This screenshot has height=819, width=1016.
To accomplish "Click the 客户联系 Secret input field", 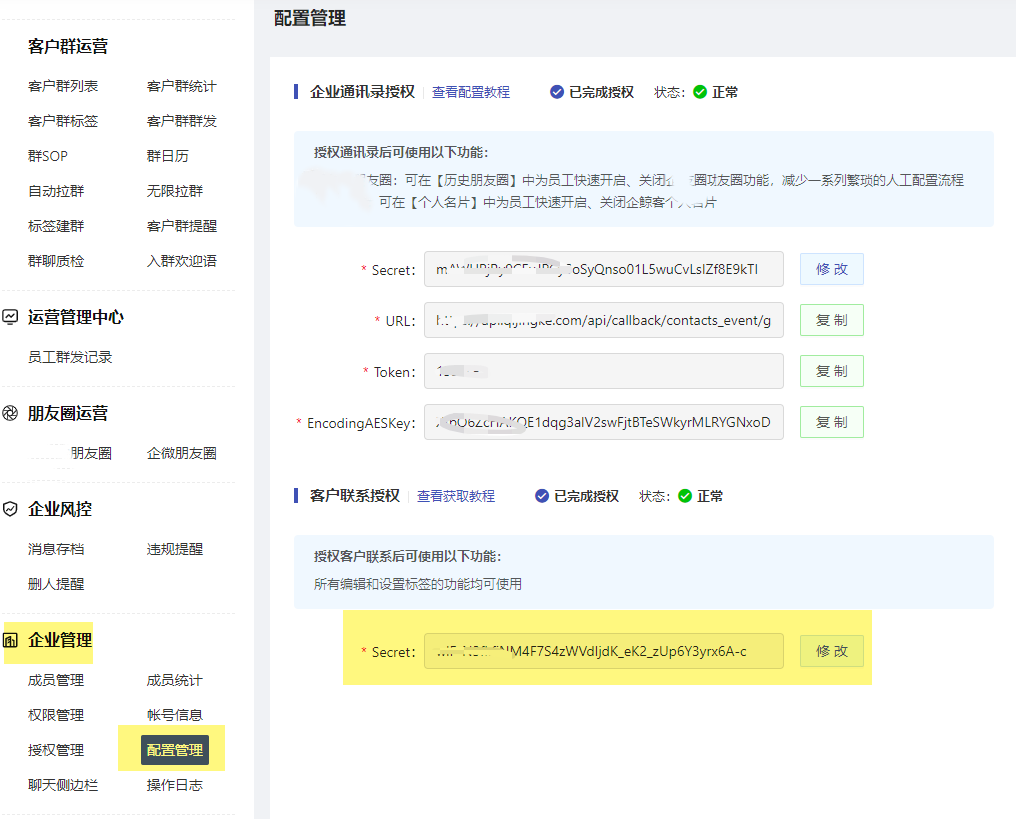I will (x=604, y=651).
